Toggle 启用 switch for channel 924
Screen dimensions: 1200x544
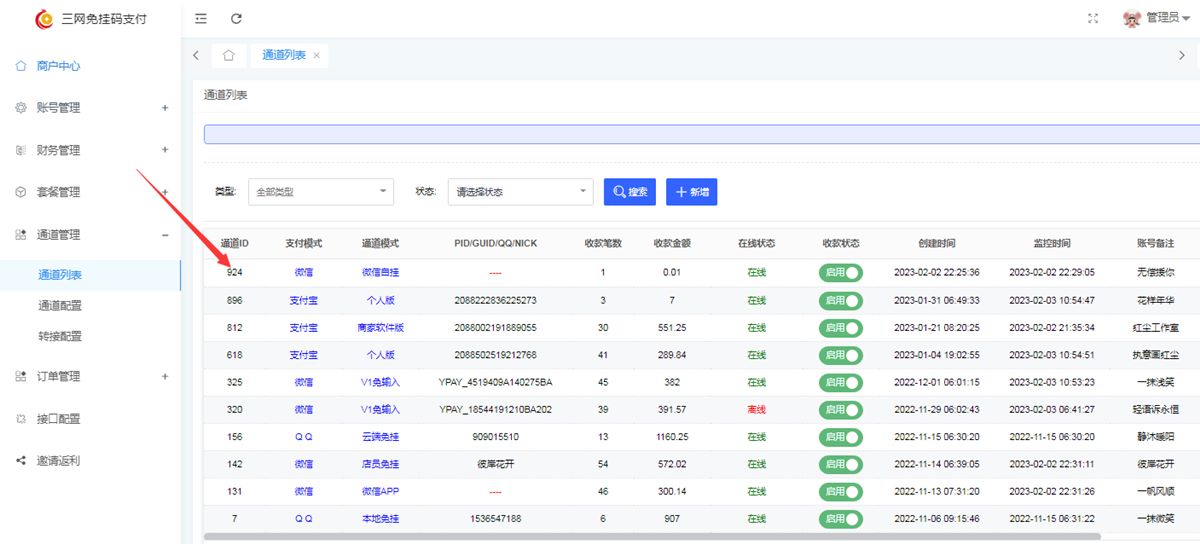coord(841,273)
